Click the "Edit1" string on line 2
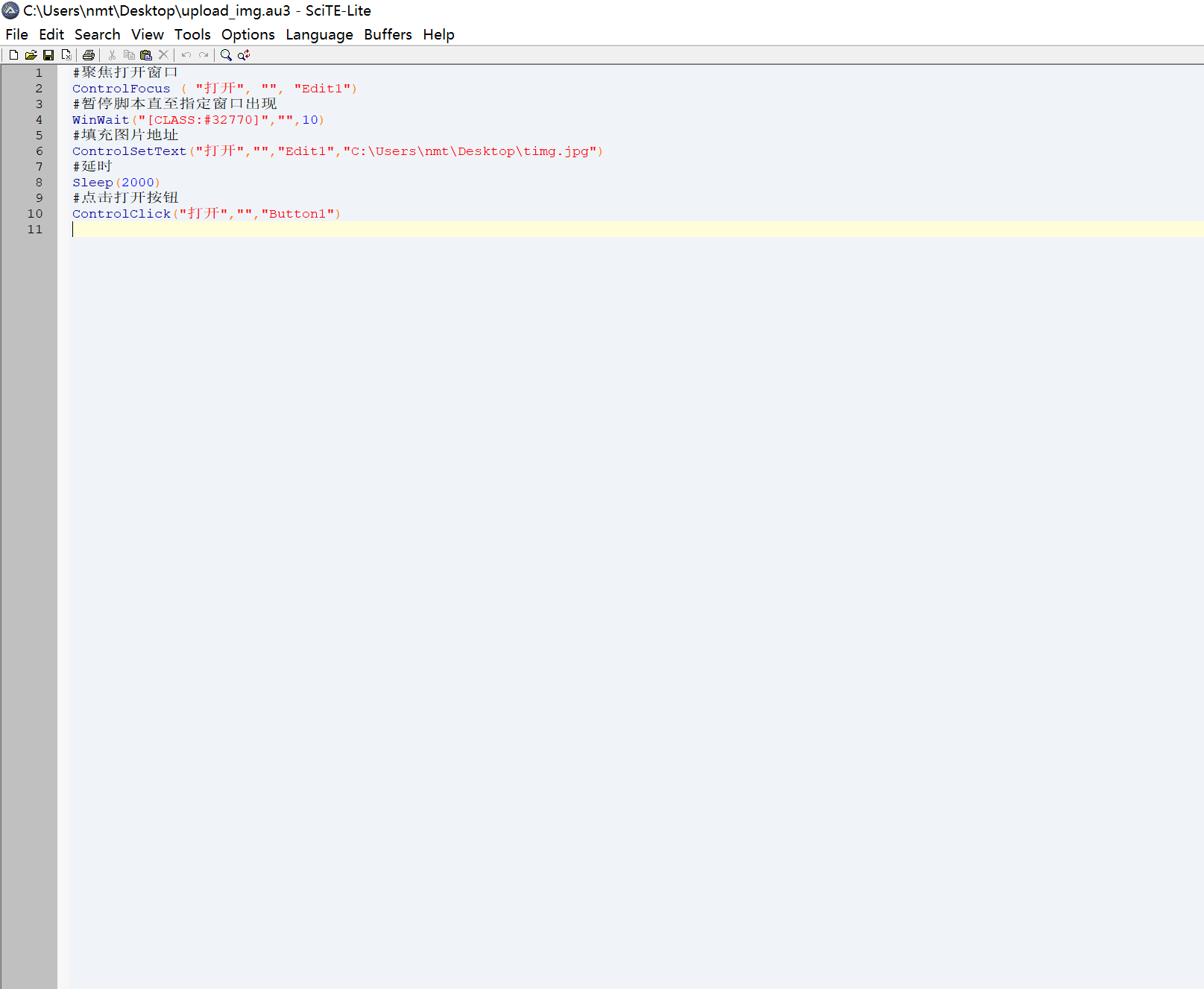1204x989 pixels. click(322, 89)
